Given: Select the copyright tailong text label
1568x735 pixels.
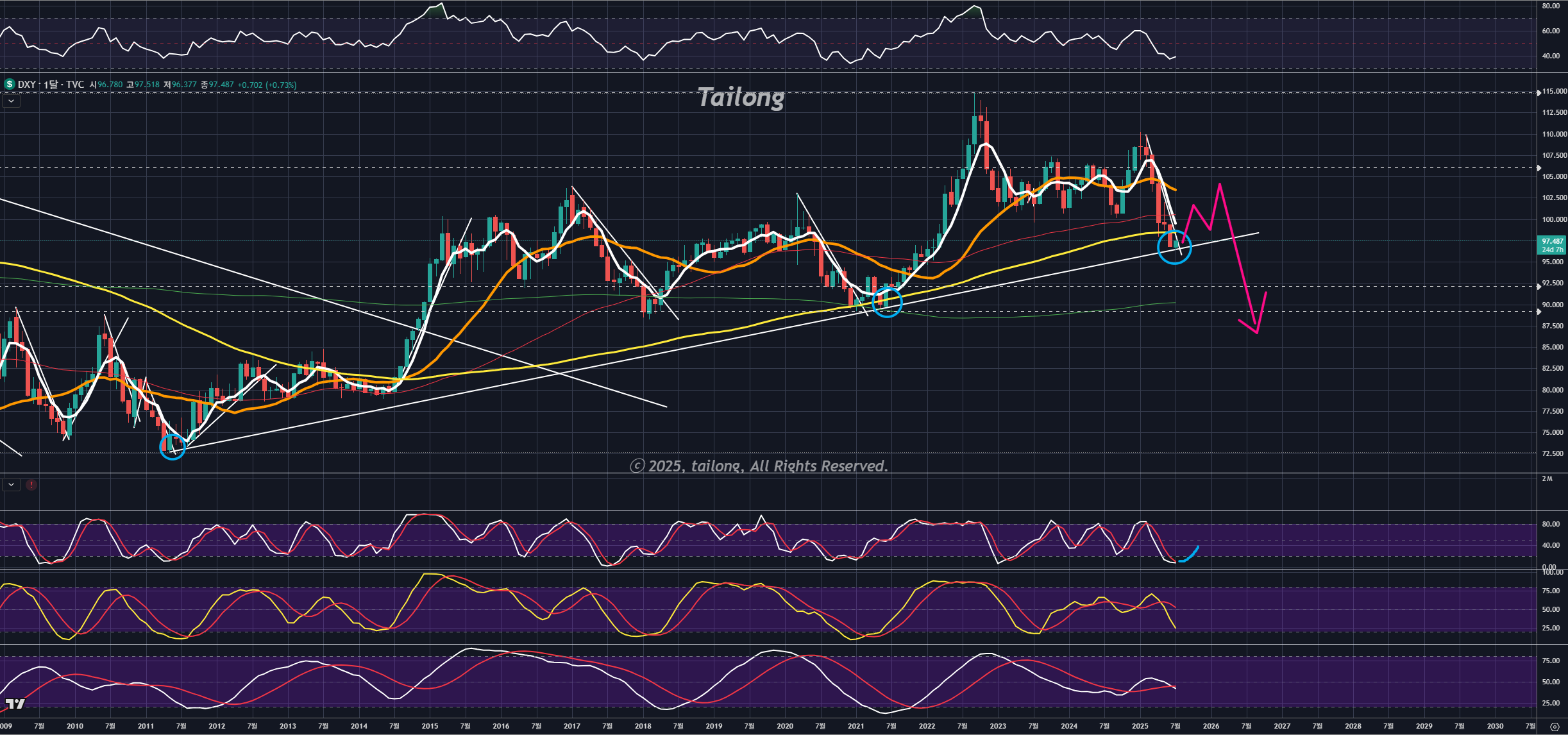Looking at the screenshot, I should click(x=759, y=466).
